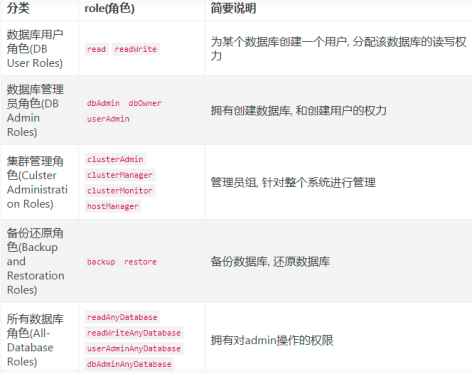Select the dbAdminAnyDatabase role tag
Screen dimensions: 473x375
pos(129,364)
